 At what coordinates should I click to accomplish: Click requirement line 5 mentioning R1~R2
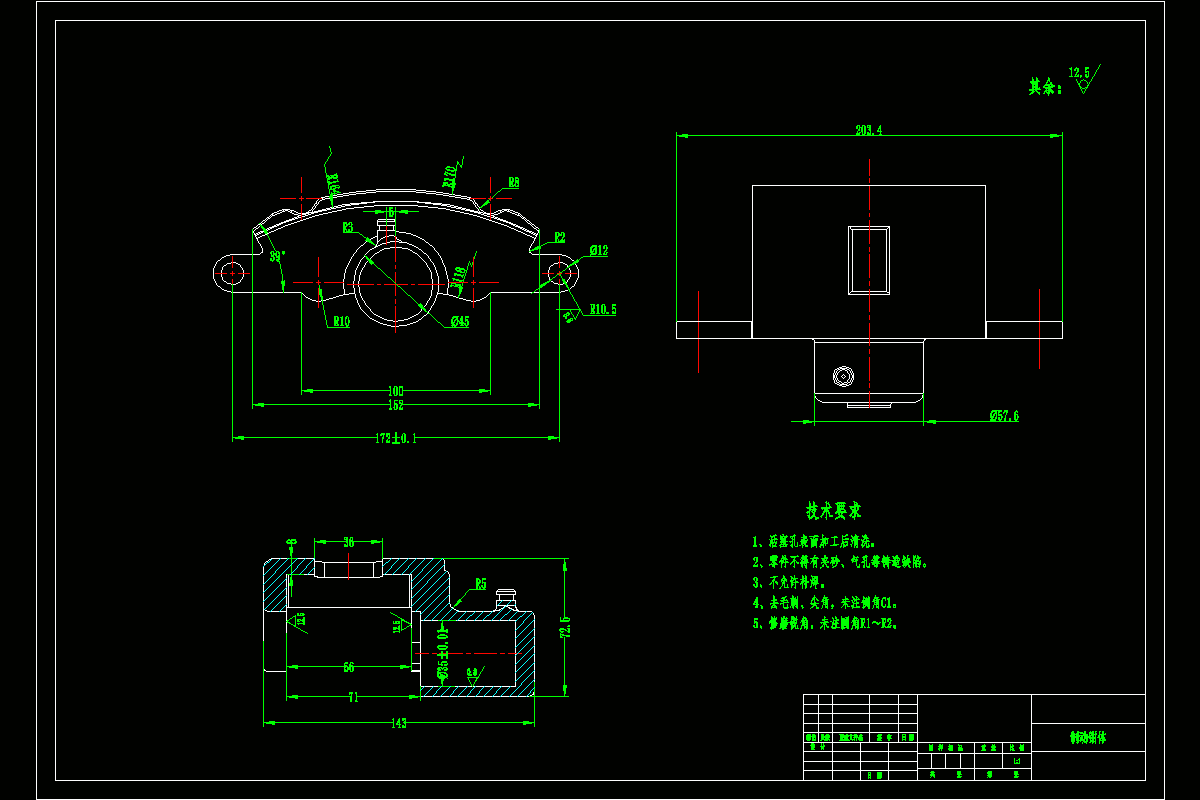coord(825,623)
